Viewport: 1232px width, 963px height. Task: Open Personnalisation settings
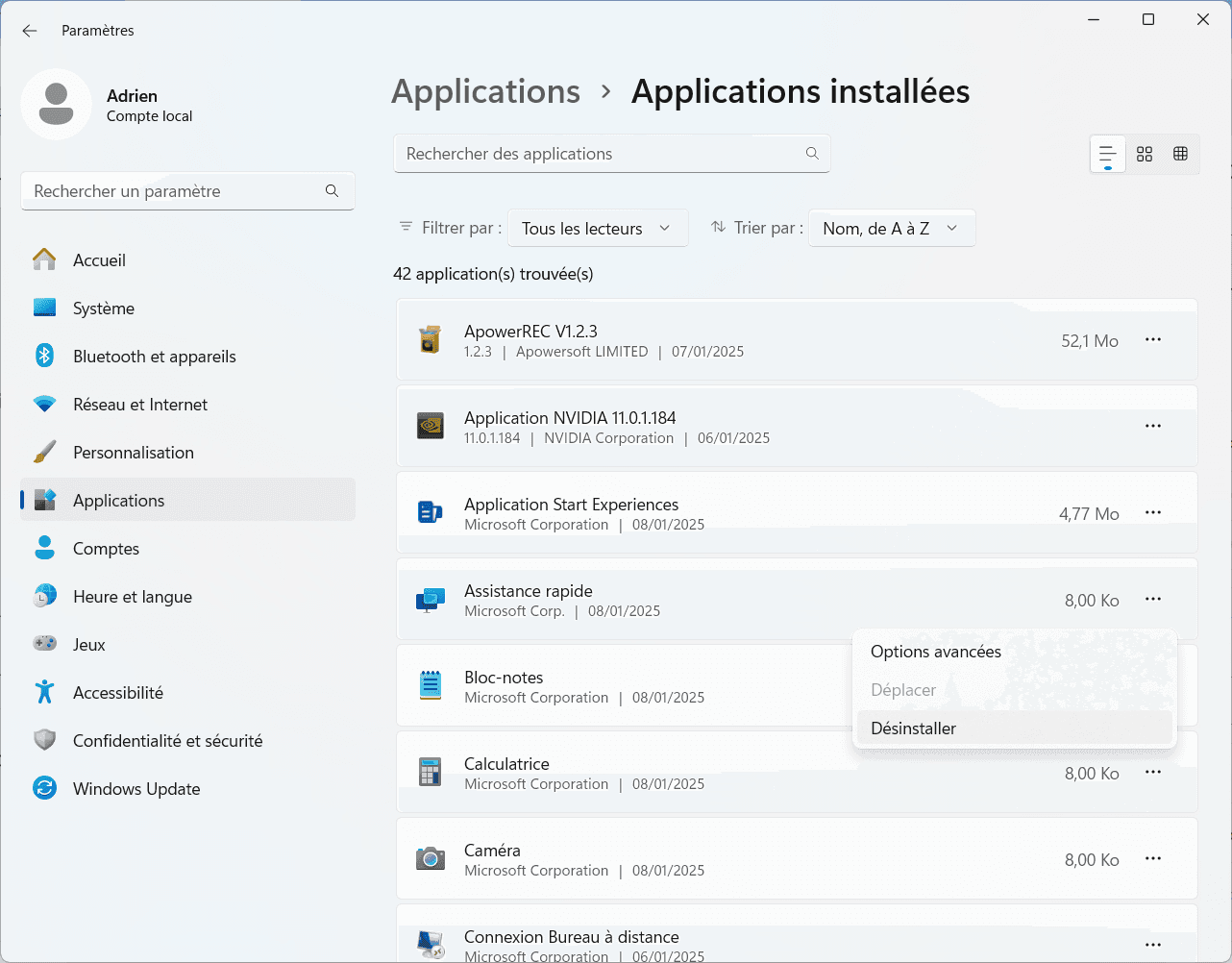187,453
